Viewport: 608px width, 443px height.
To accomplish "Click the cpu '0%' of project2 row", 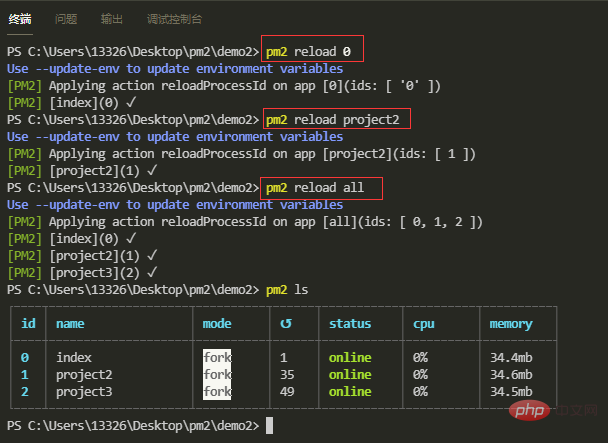I will click(420, 374).
